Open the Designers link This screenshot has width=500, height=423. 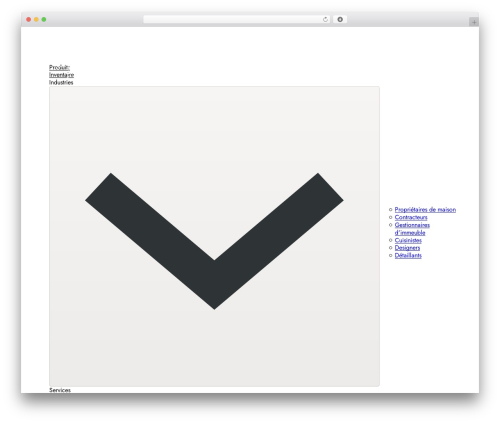tap(407, 248)
